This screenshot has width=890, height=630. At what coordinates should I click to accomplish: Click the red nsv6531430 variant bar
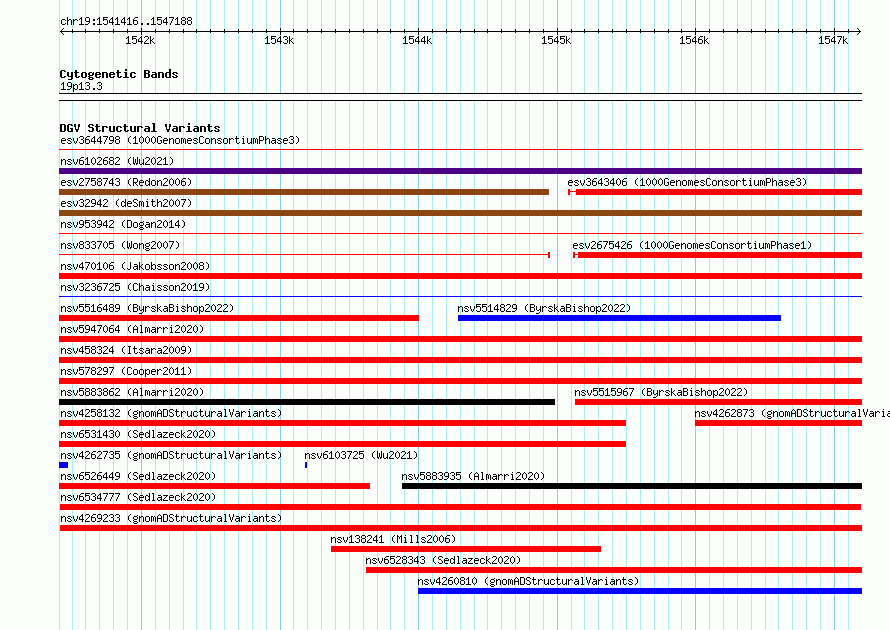pyautogui.click(x=342, y=444)
